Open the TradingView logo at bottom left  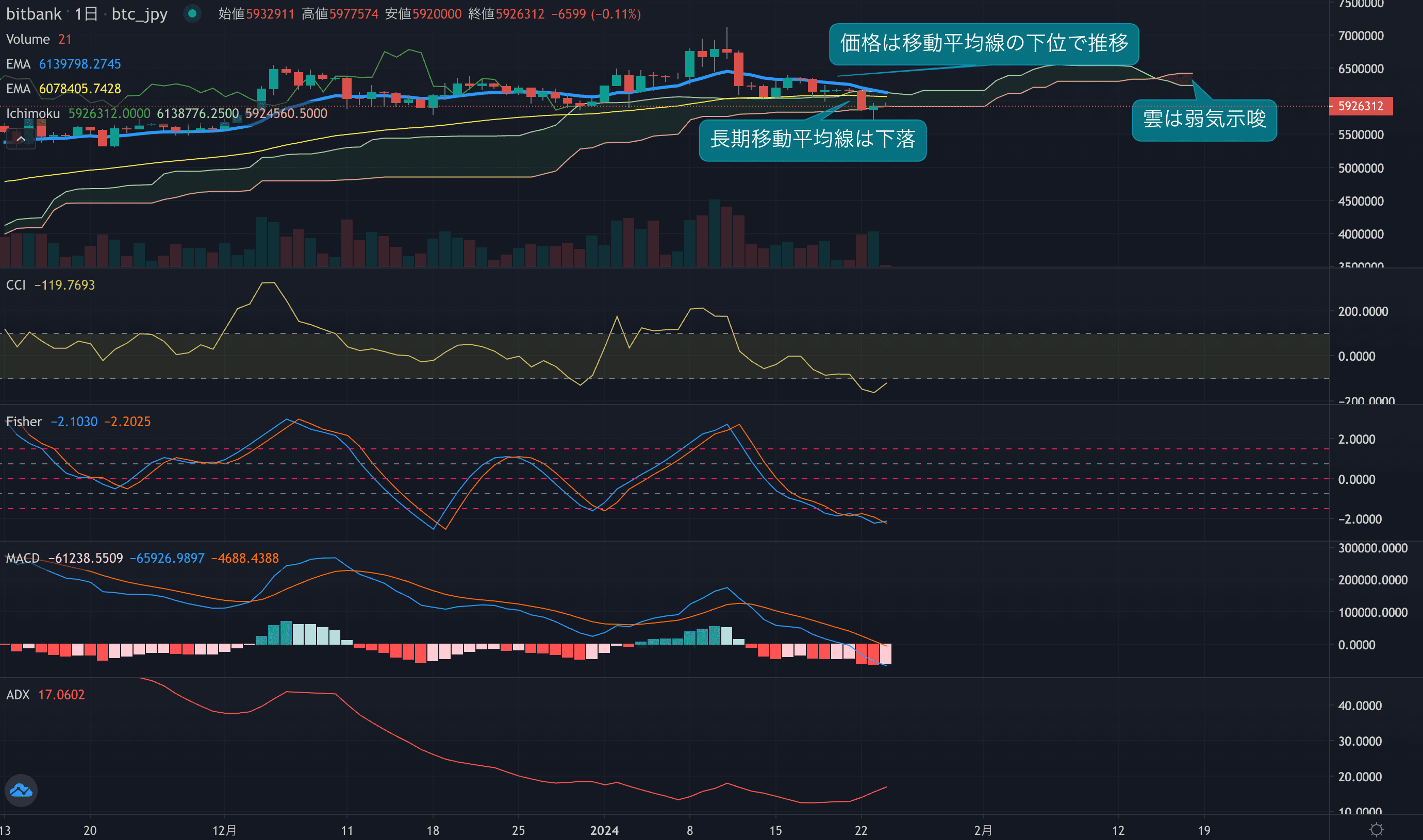pos(21,790)
